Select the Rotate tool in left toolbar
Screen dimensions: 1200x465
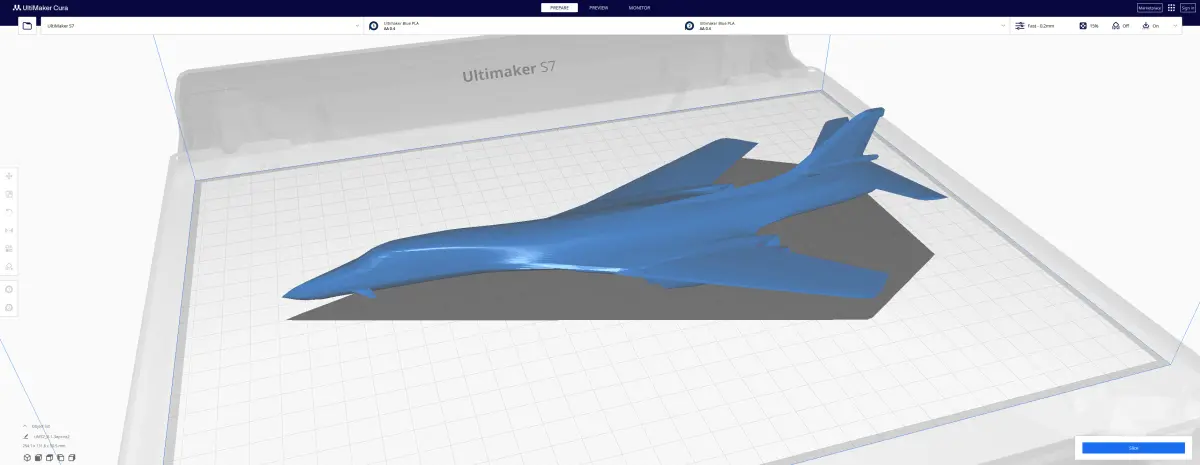9,212
